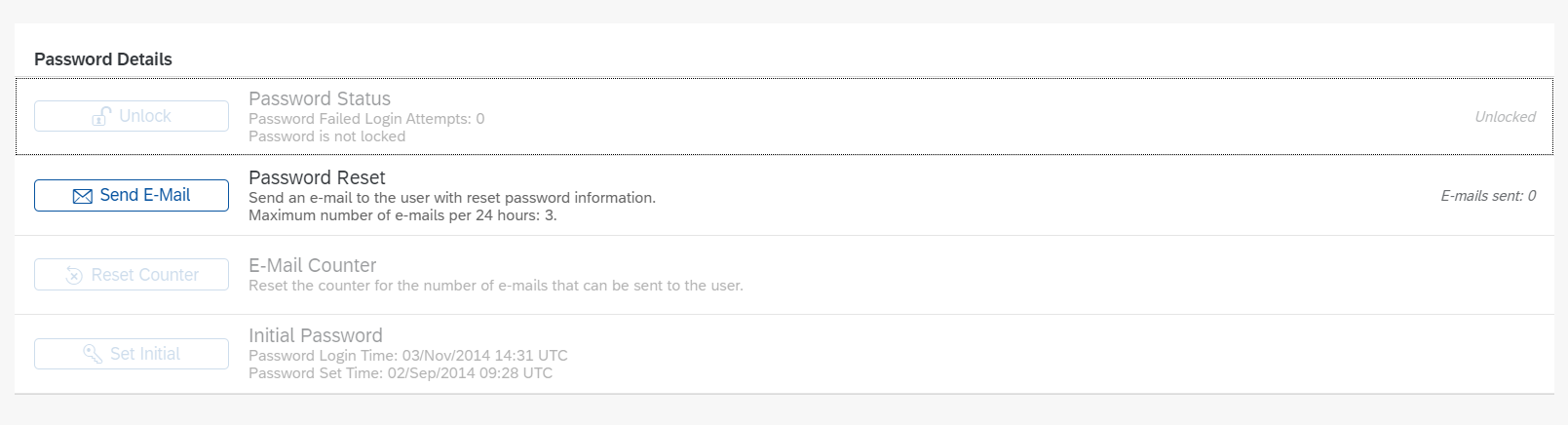Click the Maximum number of e-mails line
This screenshot has height=425, width=1568.
click(x=402, y=215)
